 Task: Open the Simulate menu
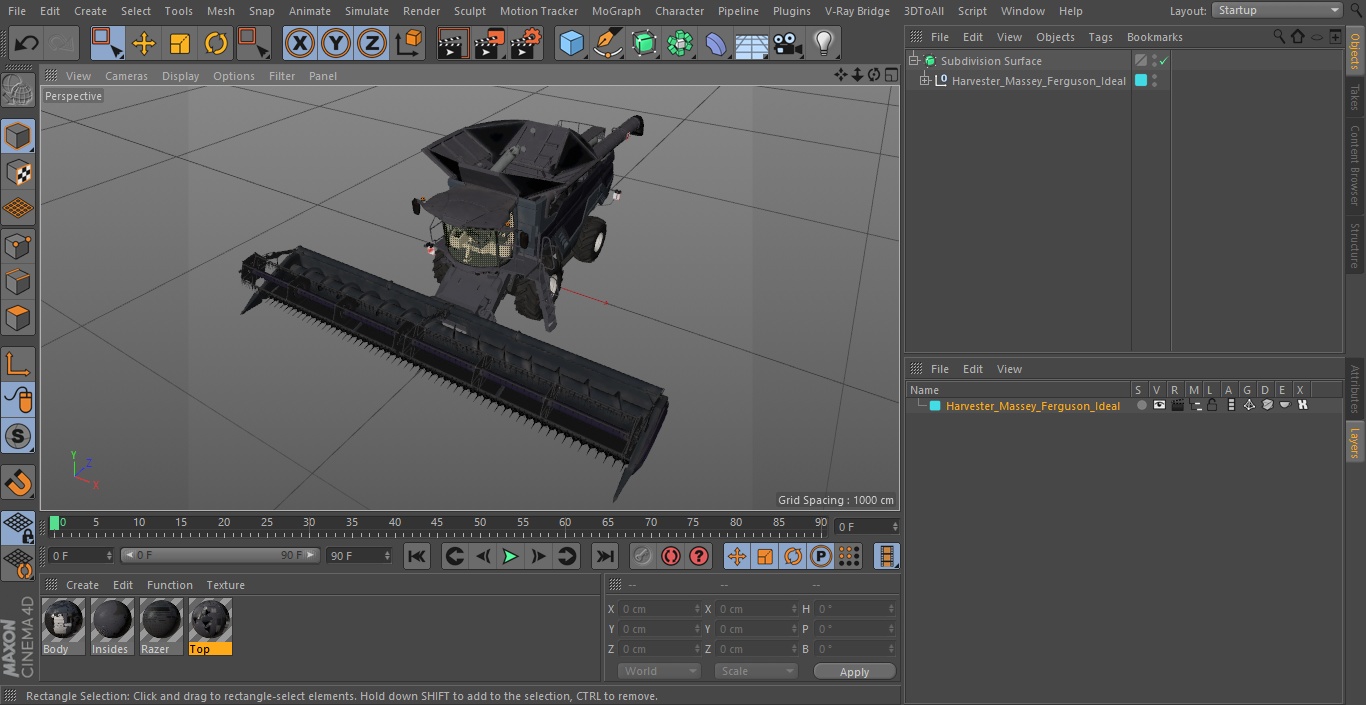tap(367, 11)
